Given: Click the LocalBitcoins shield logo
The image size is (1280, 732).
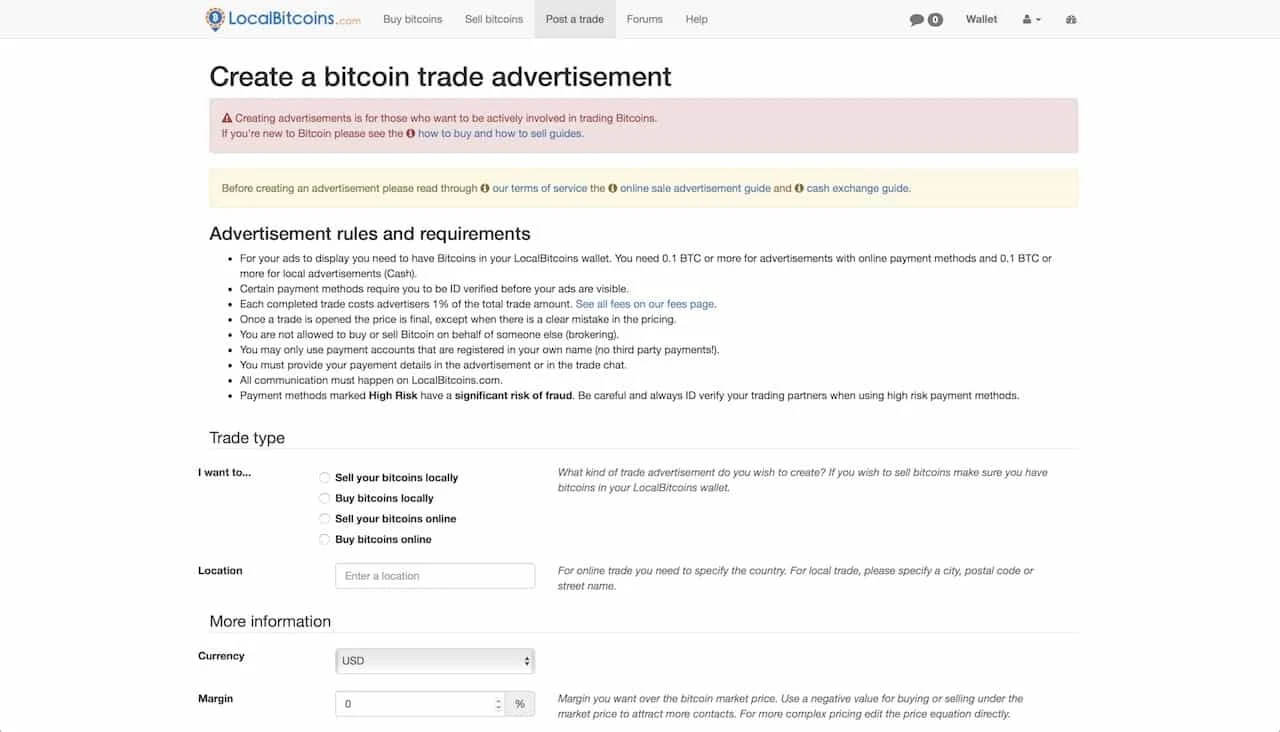Looking at the screenshot, I should click(x=215, y=19).
